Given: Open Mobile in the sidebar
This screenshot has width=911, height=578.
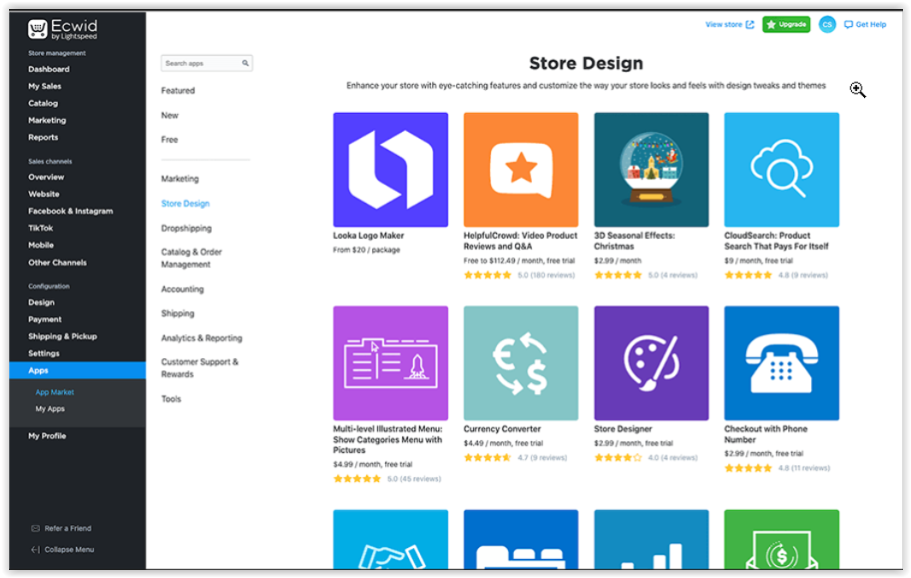Looking at the screenshot, I should click(x=41, y=245).
